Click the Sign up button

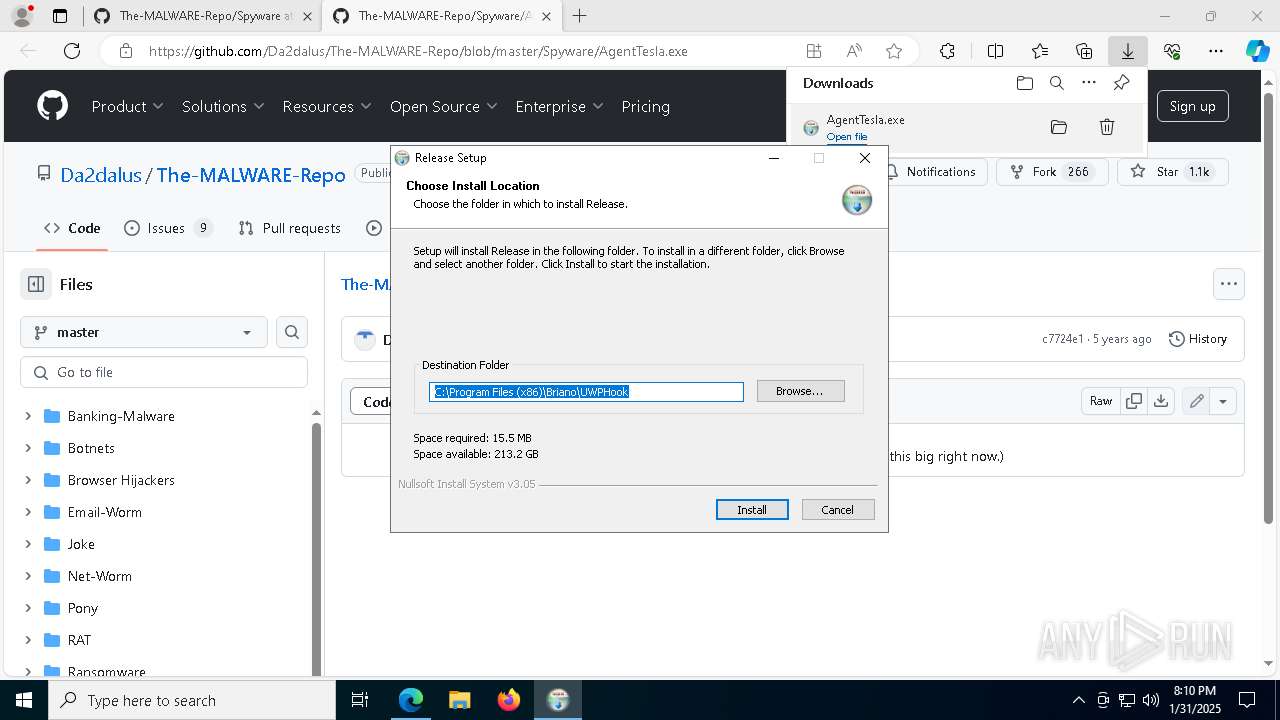tap(1192, 106)
